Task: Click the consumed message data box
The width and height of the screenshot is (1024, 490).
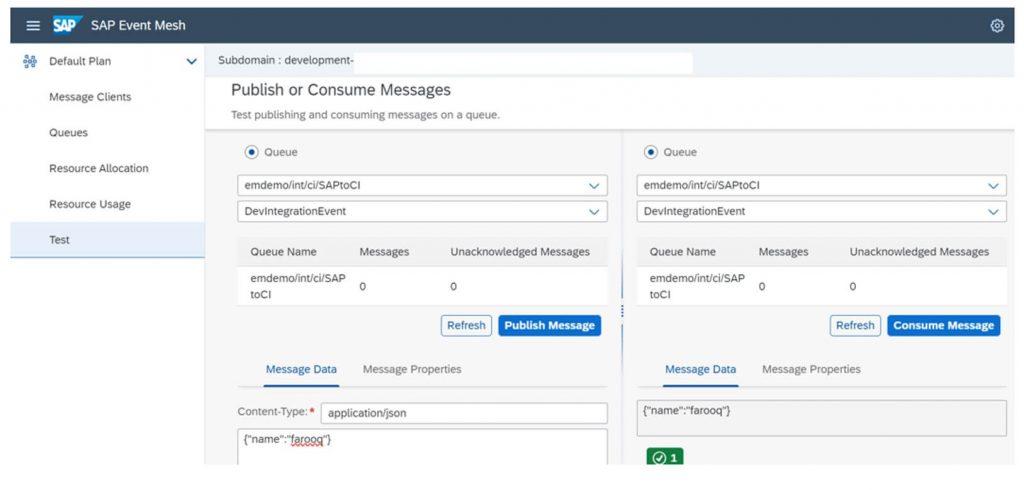Action: [x=822, y=418]
